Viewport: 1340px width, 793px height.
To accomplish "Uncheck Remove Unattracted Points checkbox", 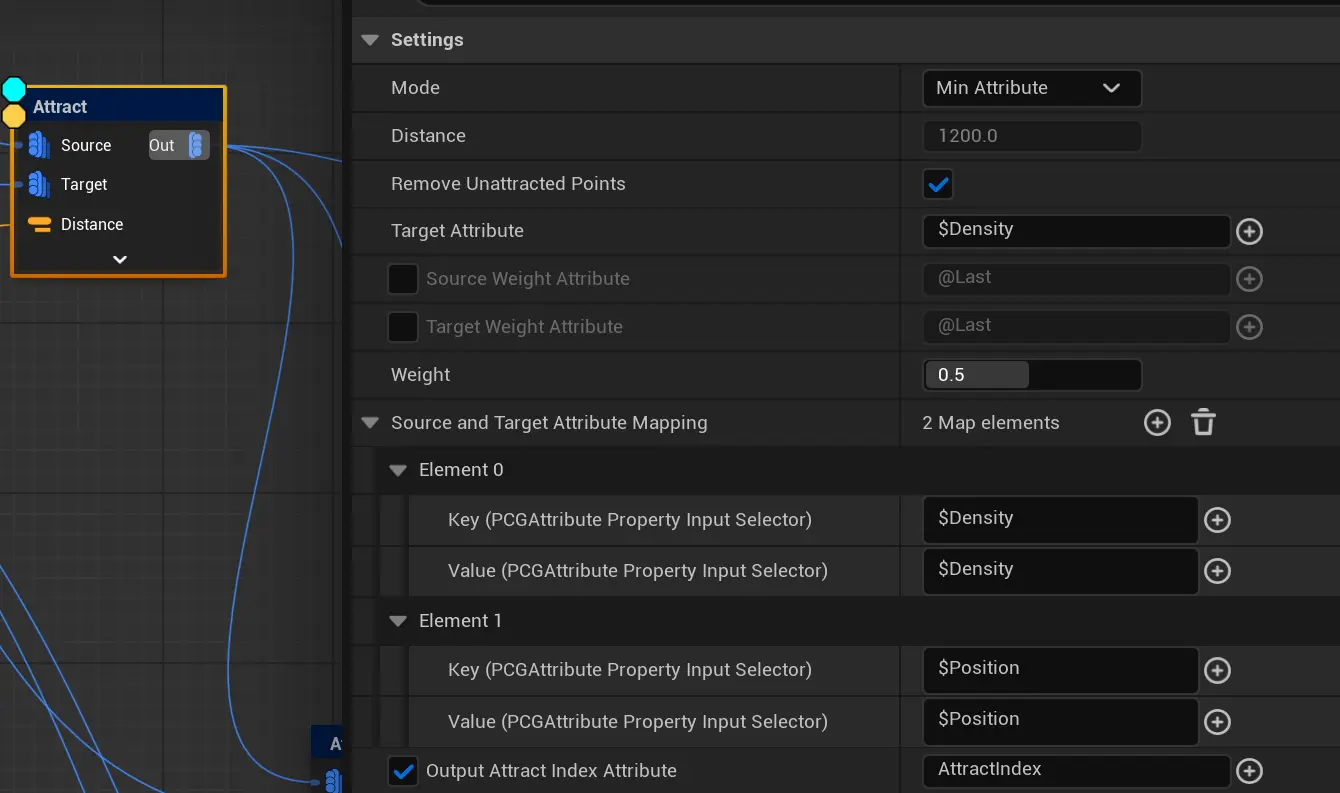I will point(937,184).
